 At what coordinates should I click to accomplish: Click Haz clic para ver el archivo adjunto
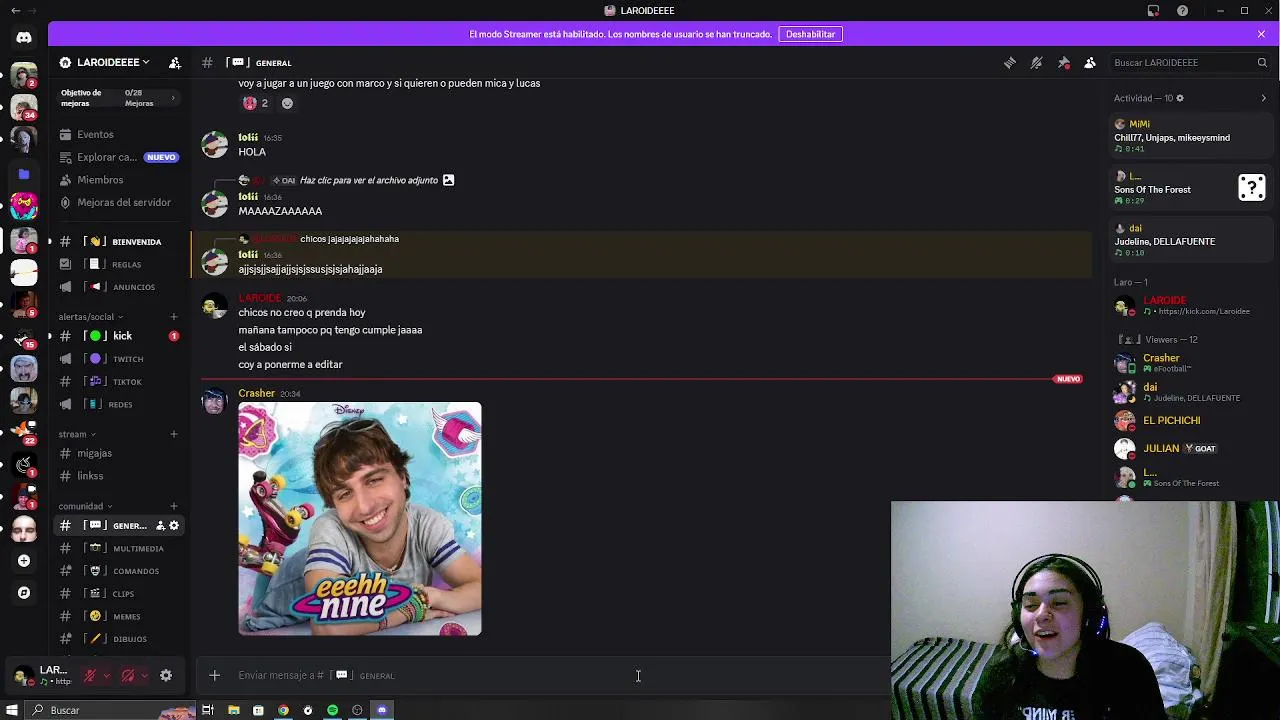point(369,180)
